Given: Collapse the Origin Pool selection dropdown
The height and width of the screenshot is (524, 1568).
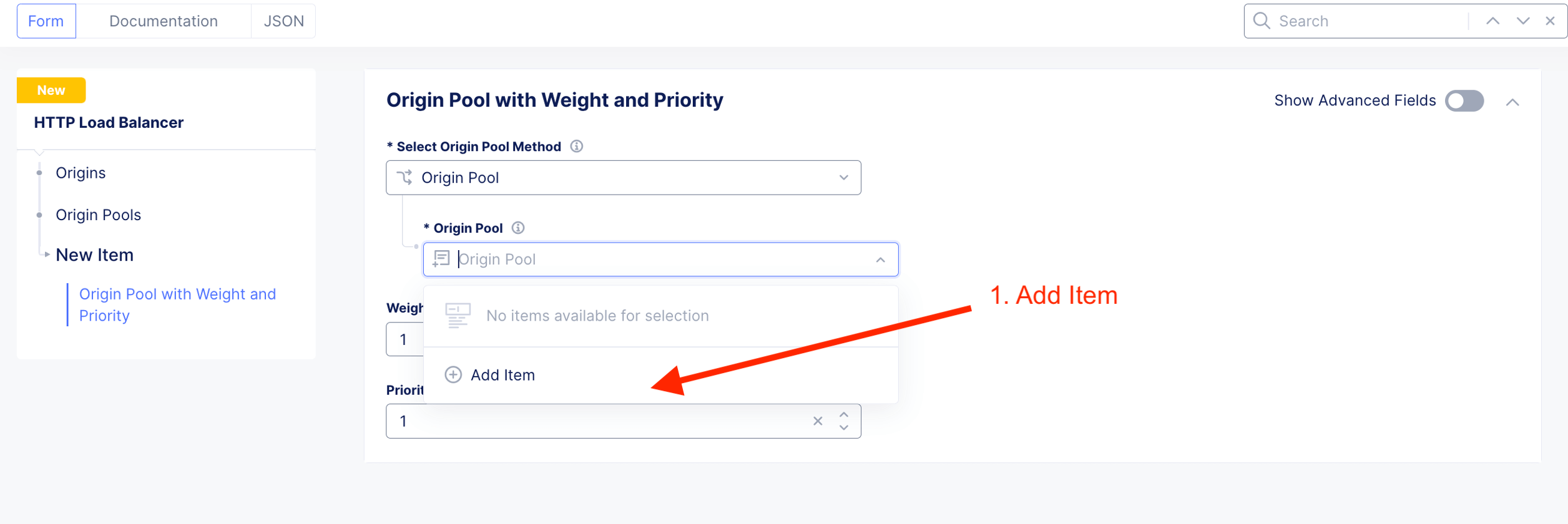Looking at the screenshot, I should tap(880, 260).
